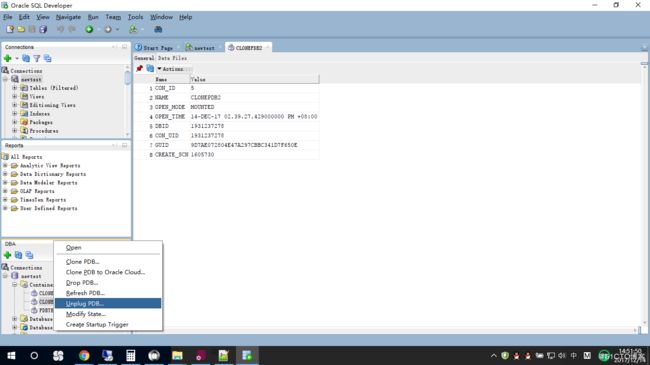Expand the Indexes node
Viewport: 650px width, 365px height.
(x=15, y=114)
